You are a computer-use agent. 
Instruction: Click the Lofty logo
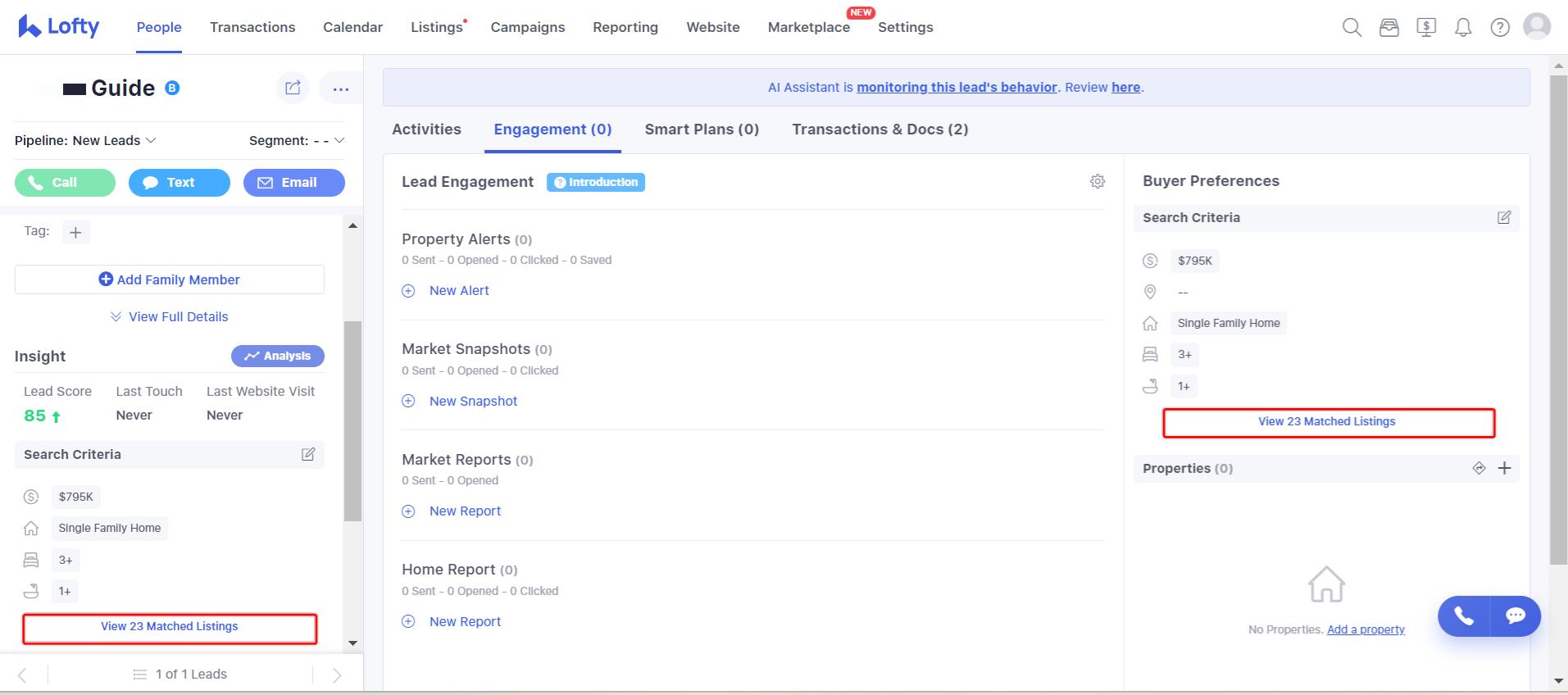58,26
